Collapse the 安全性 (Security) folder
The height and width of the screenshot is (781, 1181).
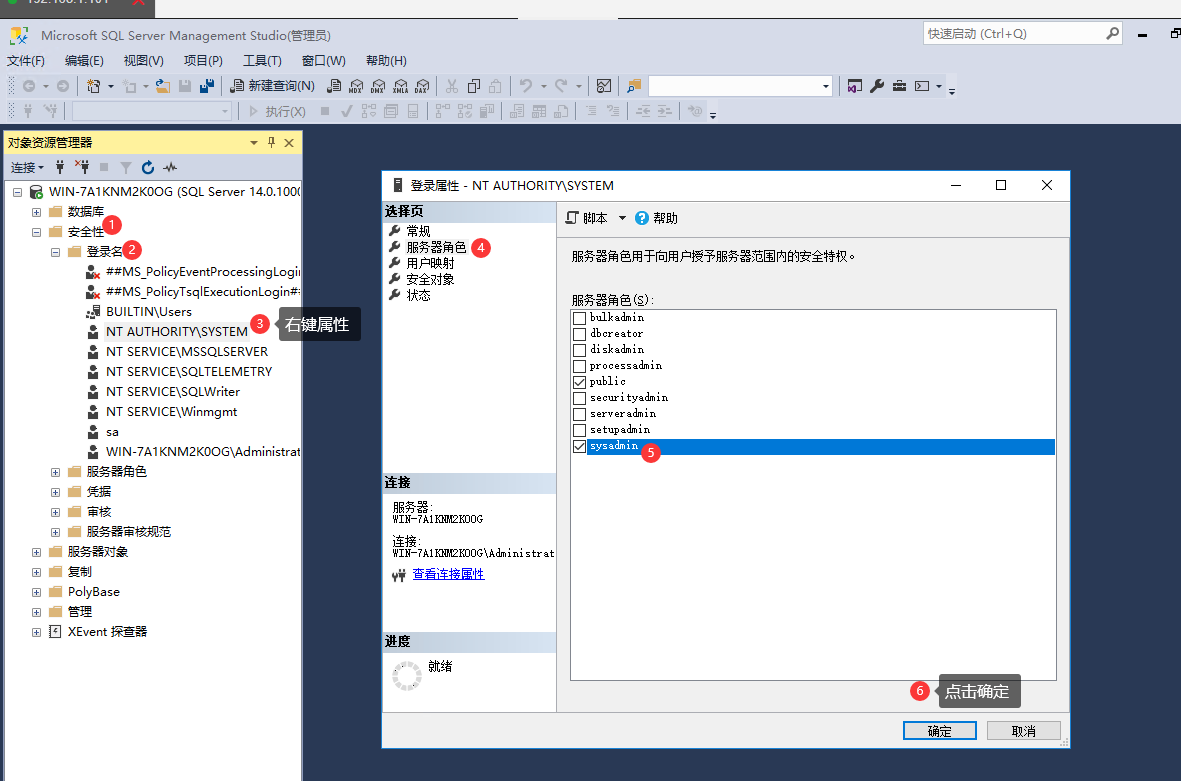pos(36,232)
